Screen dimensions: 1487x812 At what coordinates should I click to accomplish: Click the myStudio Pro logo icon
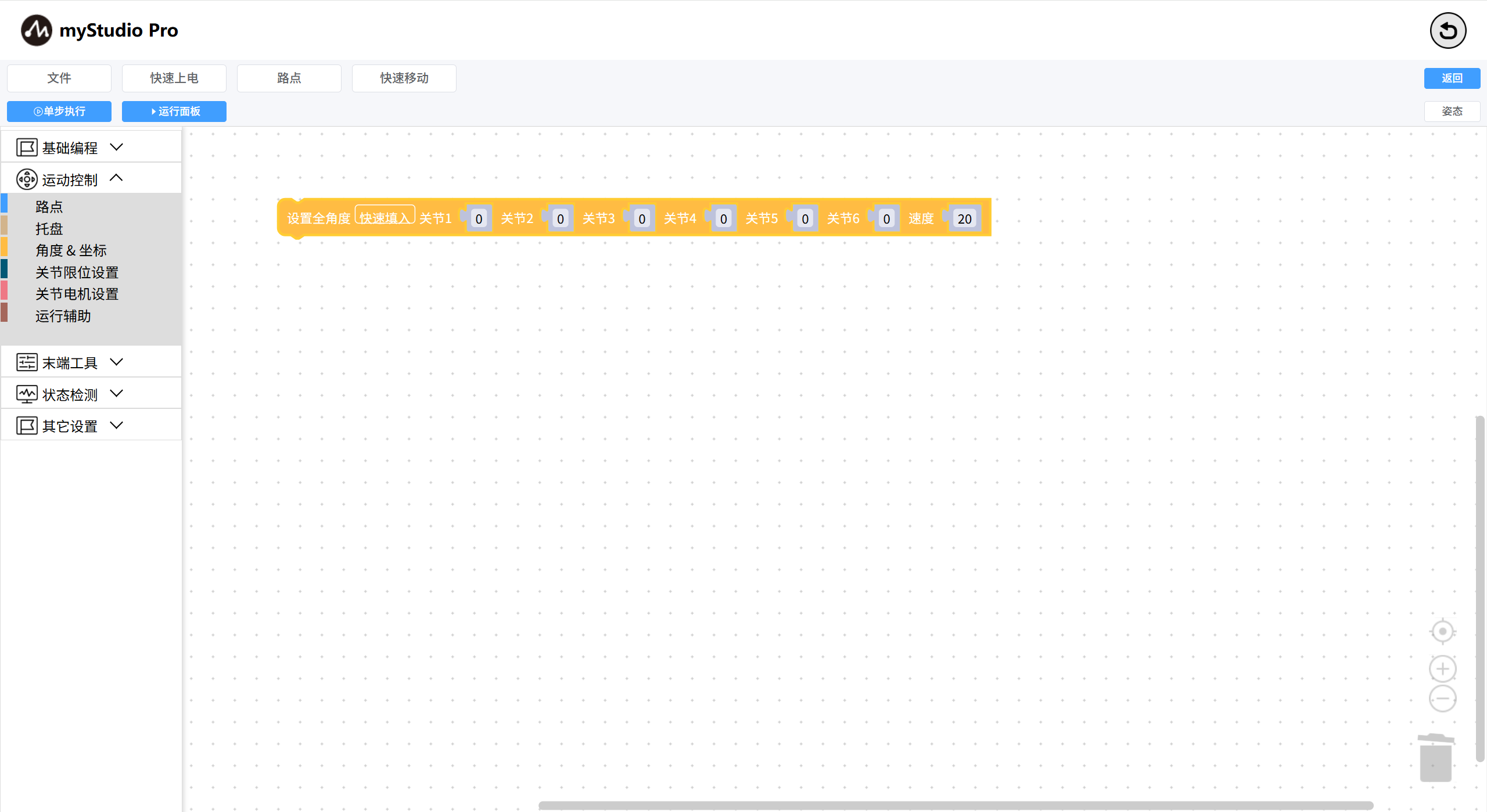coord(36,30)
